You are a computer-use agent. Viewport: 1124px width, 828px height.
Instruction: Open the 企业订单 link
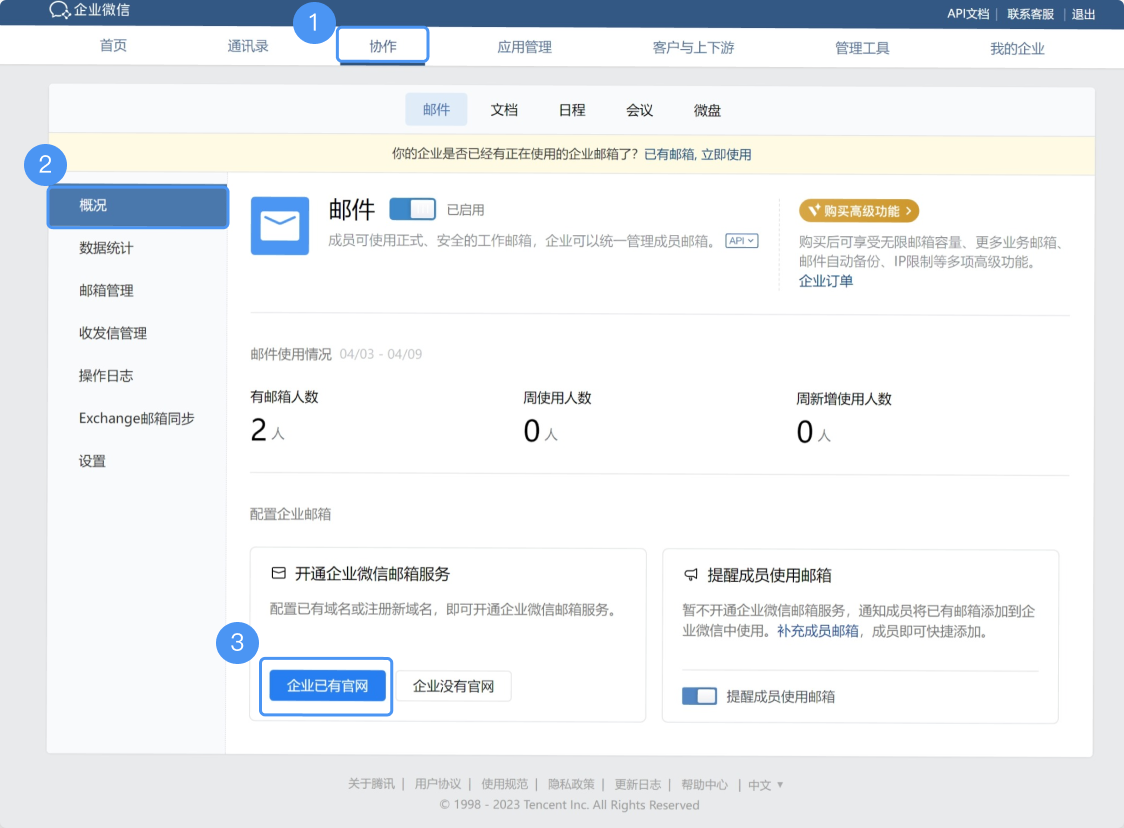coord(826,281)
